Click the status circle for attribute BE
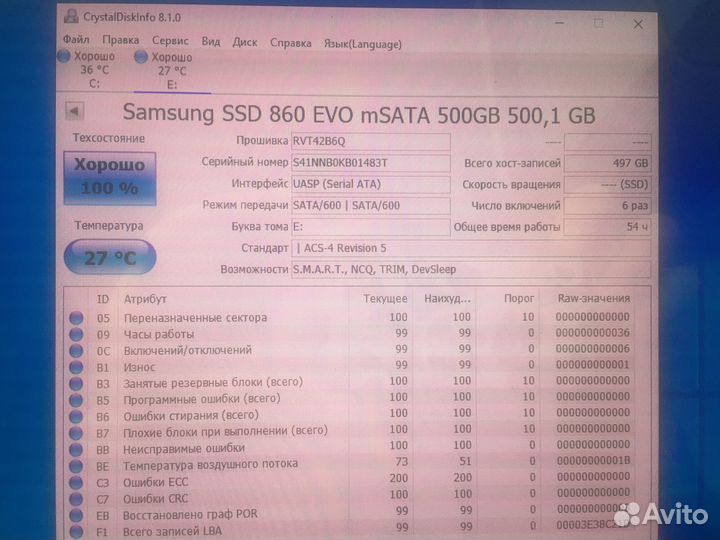Viewport: 720px width, 540px height. 76,466
